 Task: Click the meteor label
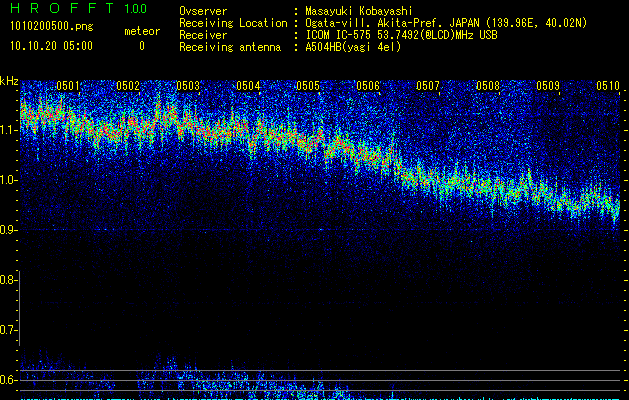[141, 31]
